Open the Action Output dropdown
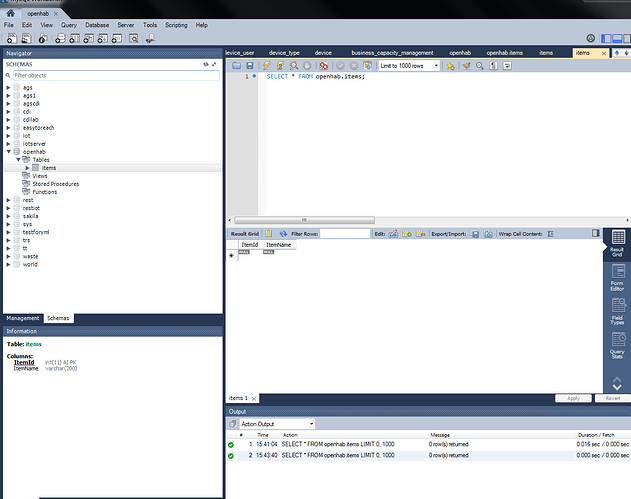 [277, 424]
